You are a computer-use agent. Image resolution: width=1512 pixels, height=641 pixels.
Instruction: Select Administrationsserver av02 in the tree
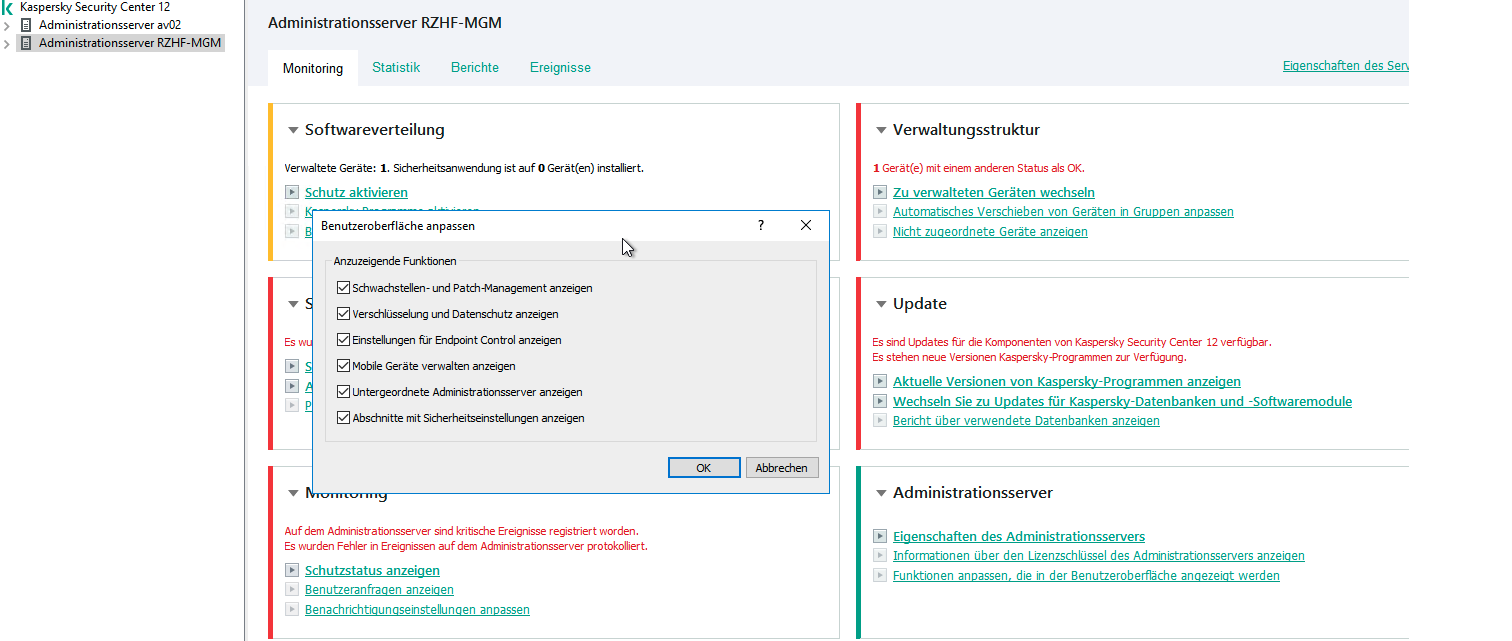pyautogui.click(x=110, y=25)
